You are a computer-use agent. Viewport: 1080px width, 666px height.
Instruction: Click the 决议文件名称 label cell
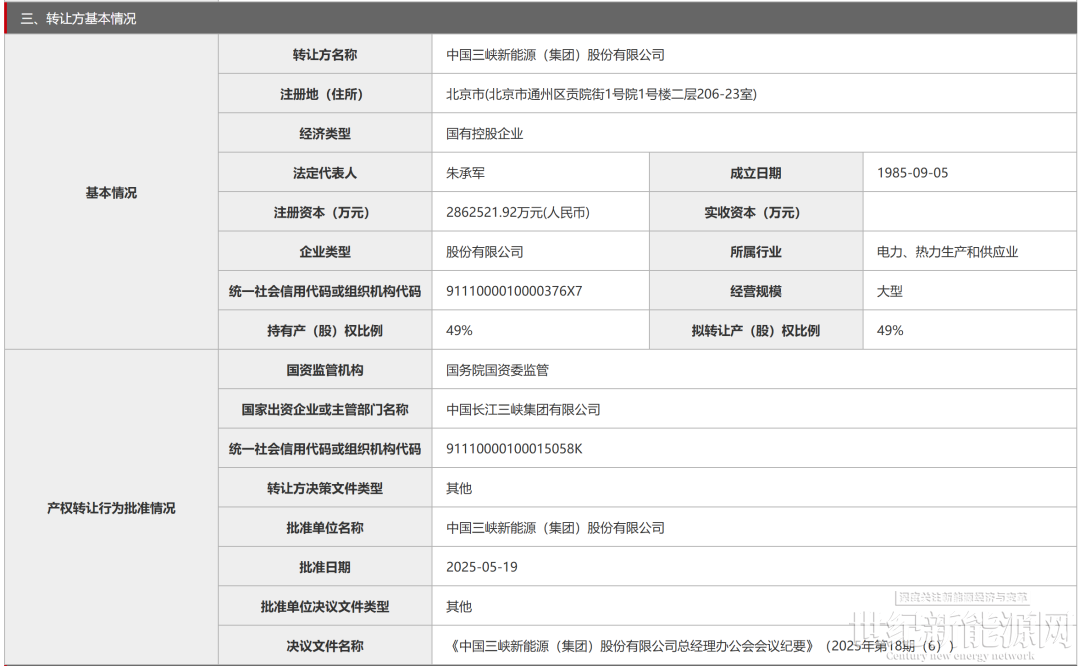pyautogui.click(x=325, y=646)
